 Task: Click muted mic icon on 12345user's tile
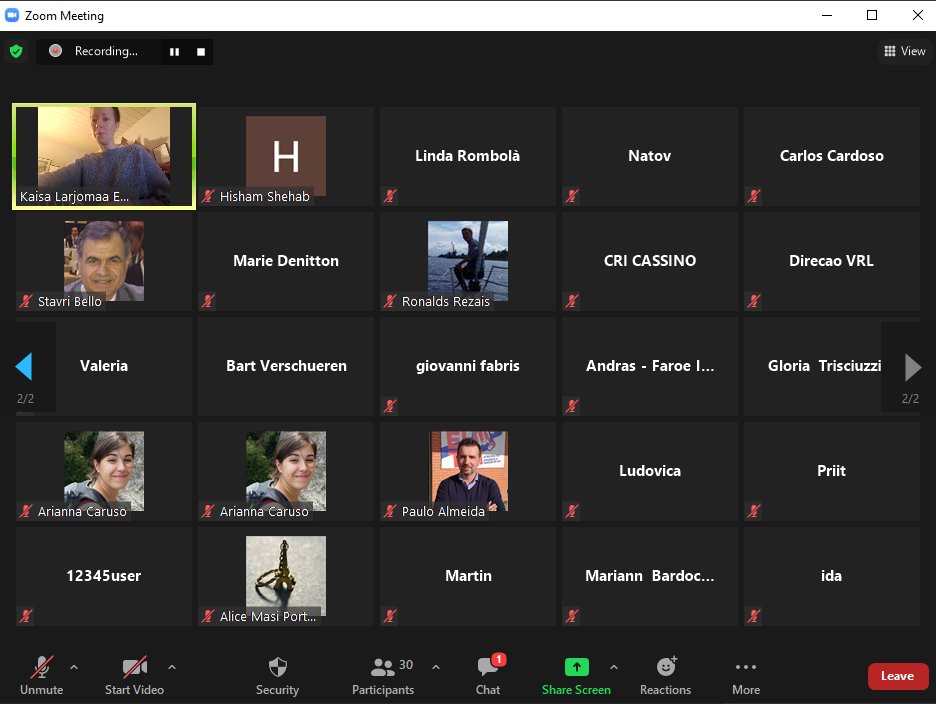coord(26,616)
